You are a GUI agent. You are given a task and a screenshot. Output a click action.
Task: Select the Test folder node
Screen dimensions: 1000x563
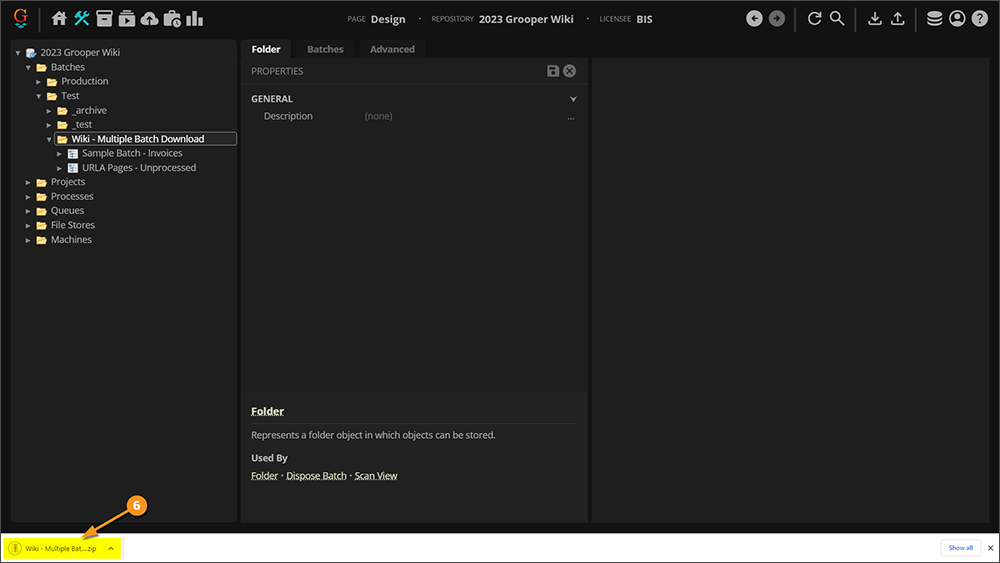pos(70,96)
